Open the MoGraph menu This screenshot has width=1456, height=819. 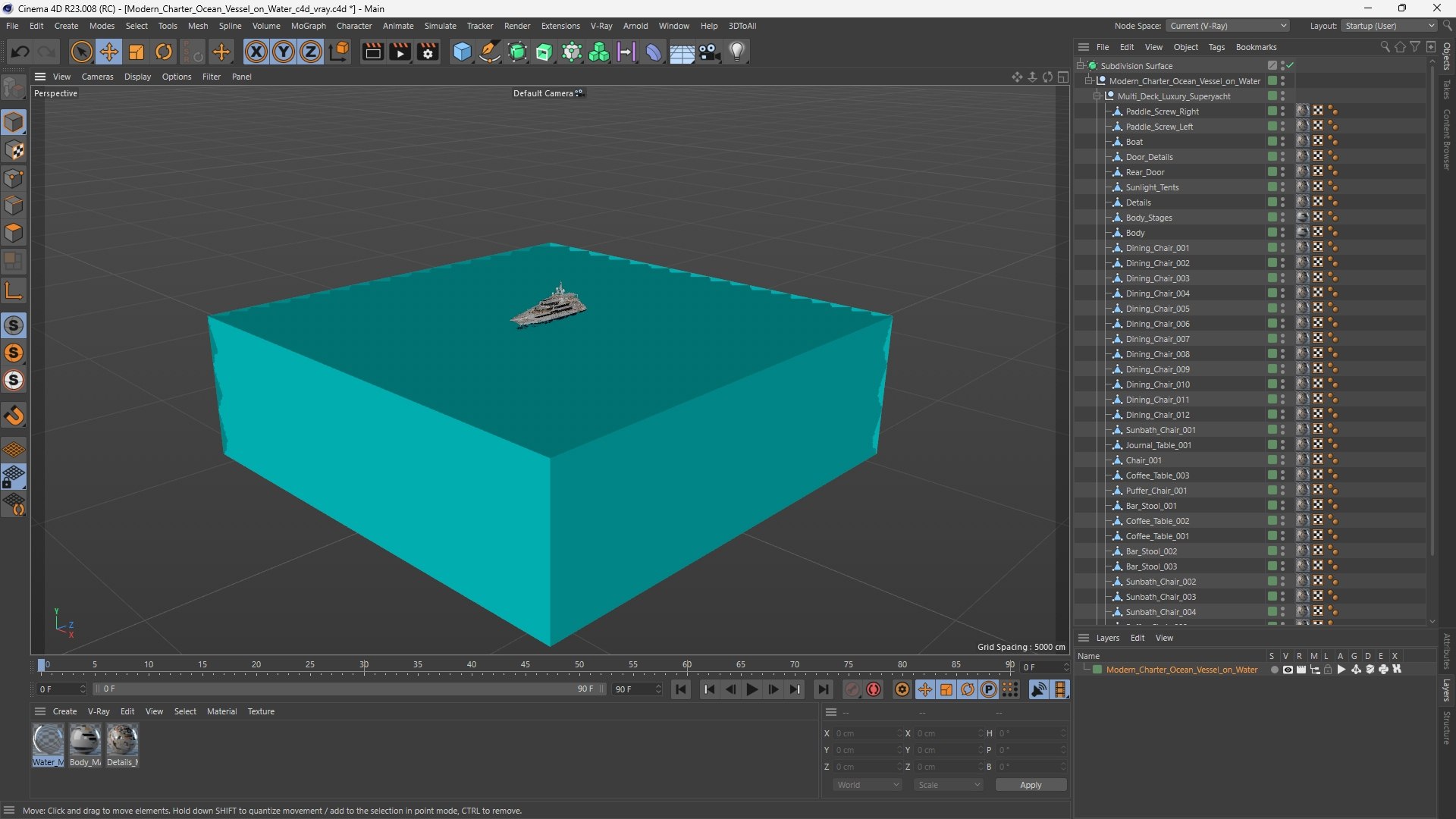tap(308, 26)
